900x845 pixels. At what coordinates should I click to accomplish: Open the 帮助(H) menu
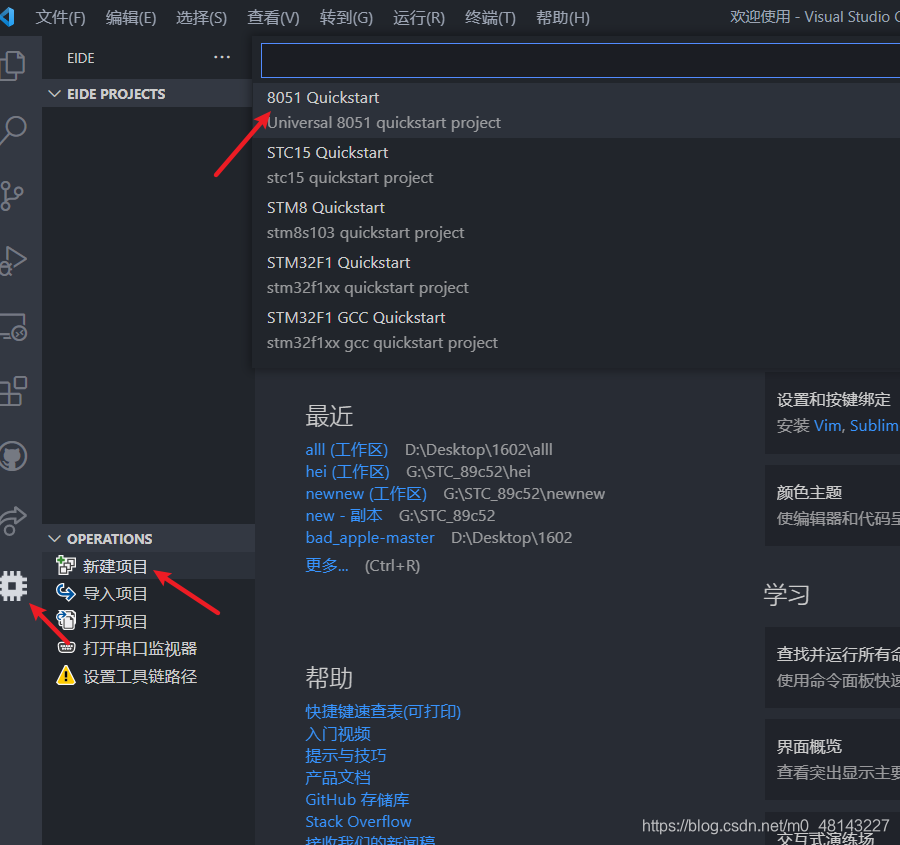pyautogui.click(x=562, y=18)
